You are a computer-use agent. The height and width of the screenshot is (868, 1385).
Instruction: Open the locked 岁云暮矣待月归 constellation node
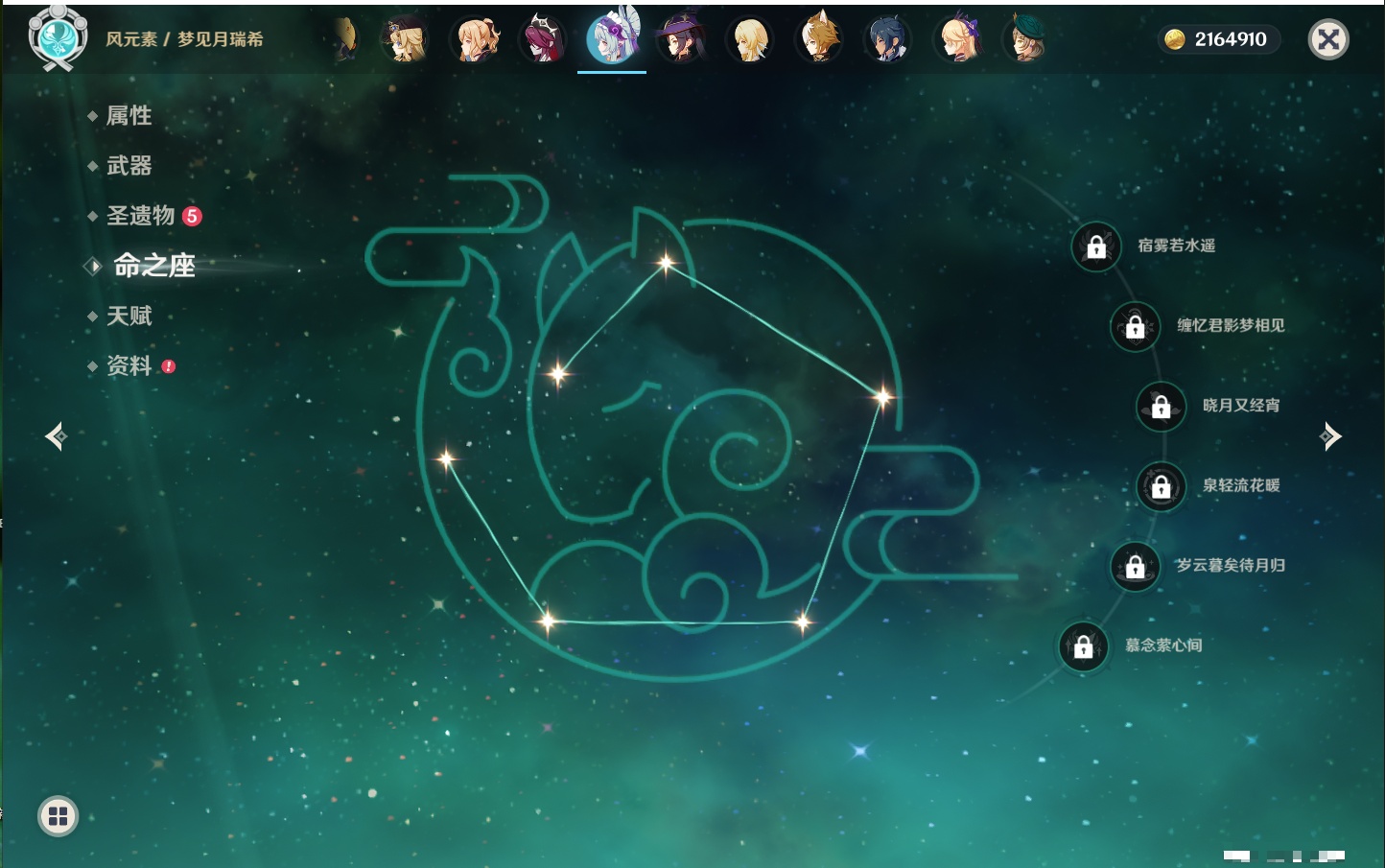click(x=1135, y=566)
